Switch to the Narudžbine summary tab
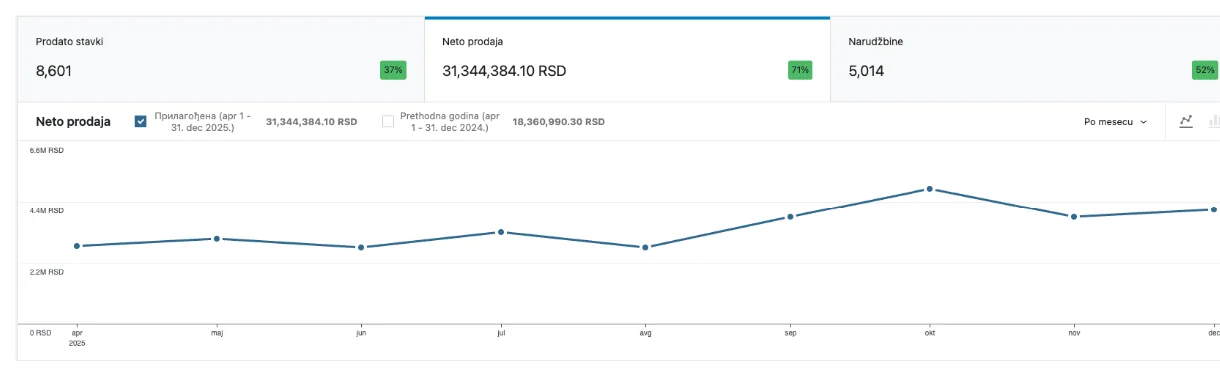Image resolution: width=1220 pixels, height=377 pixels. (1025, 59)
